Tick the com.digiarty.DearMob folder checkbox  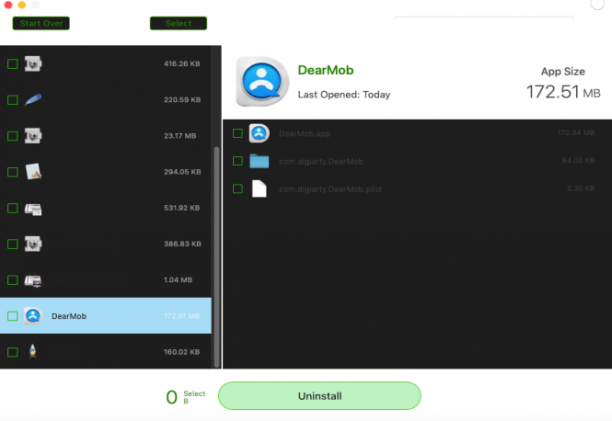click(238, 161)
